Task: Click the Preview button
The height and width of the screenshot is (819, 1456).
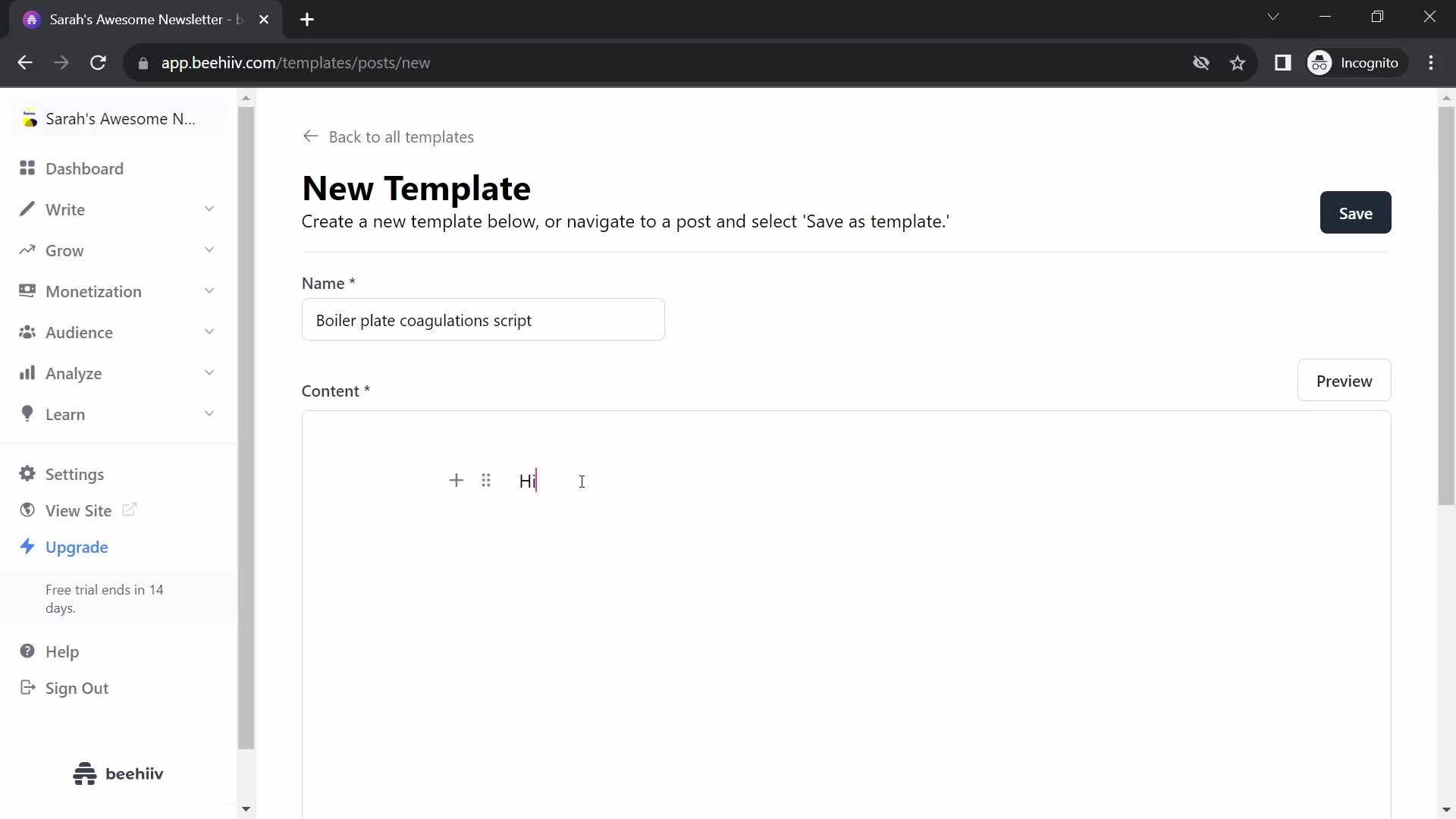Action: (1344, 381)
